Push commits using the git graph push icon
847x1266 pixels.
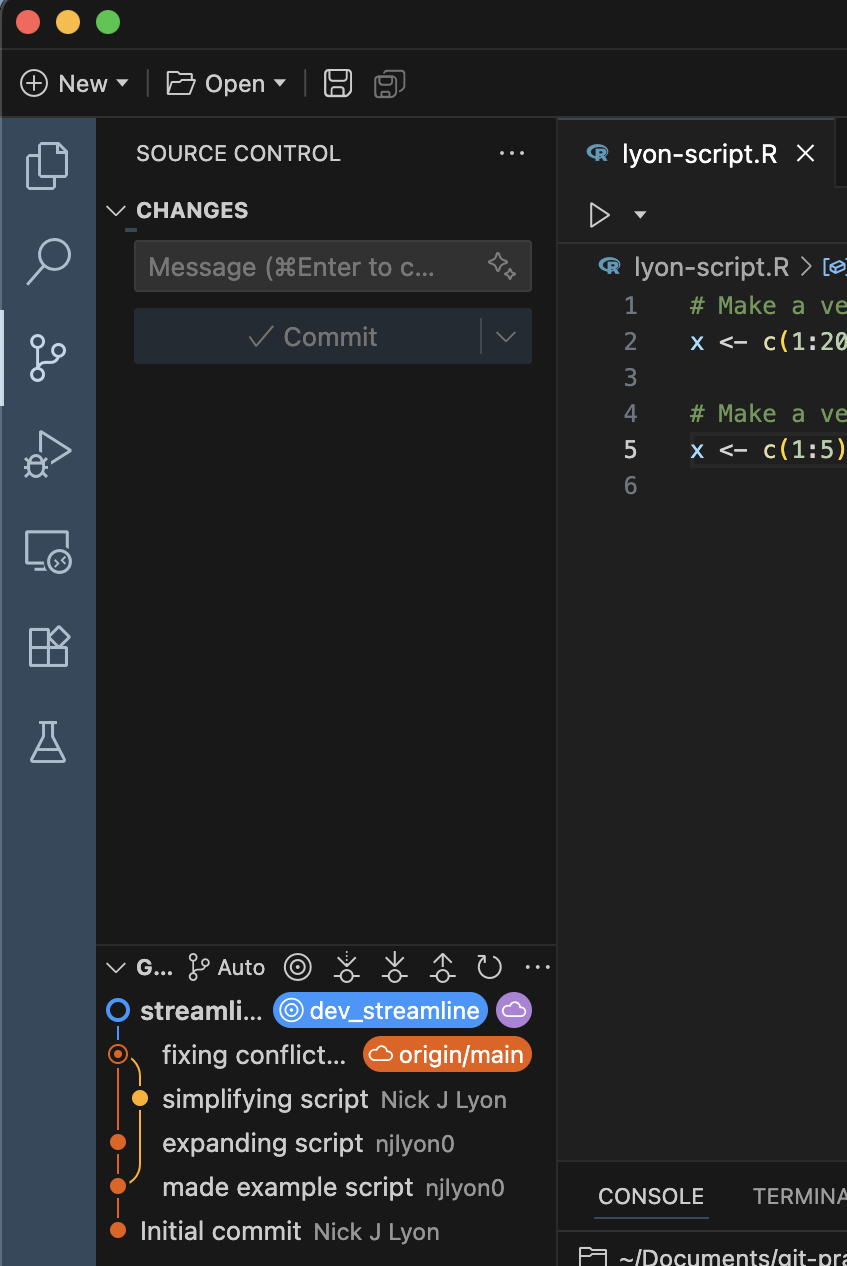tap(442, 967)
